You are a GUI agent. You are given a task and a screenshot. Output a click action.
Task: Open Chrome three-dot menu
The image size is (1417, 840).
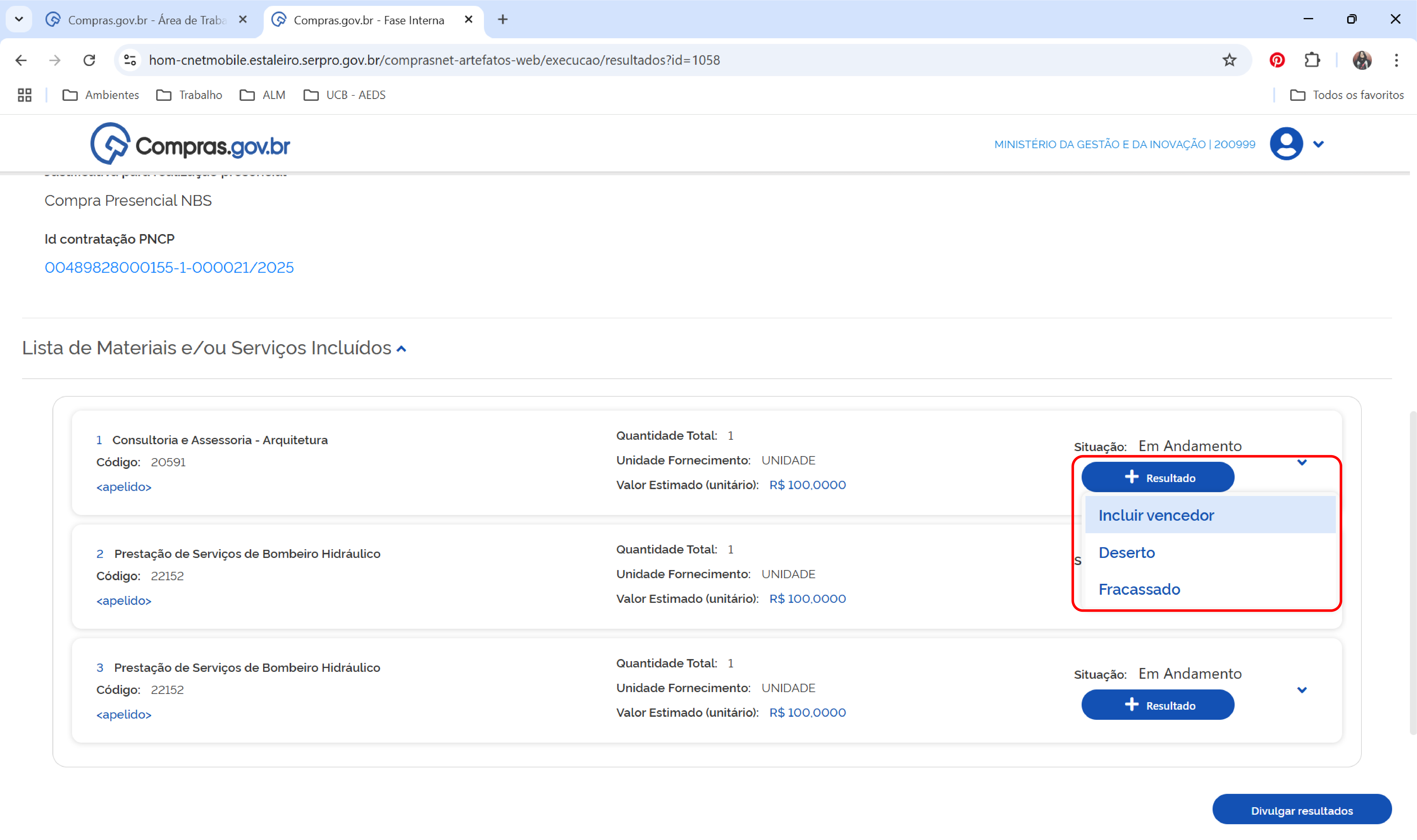pyautogui.click(x=1396, y=60)
